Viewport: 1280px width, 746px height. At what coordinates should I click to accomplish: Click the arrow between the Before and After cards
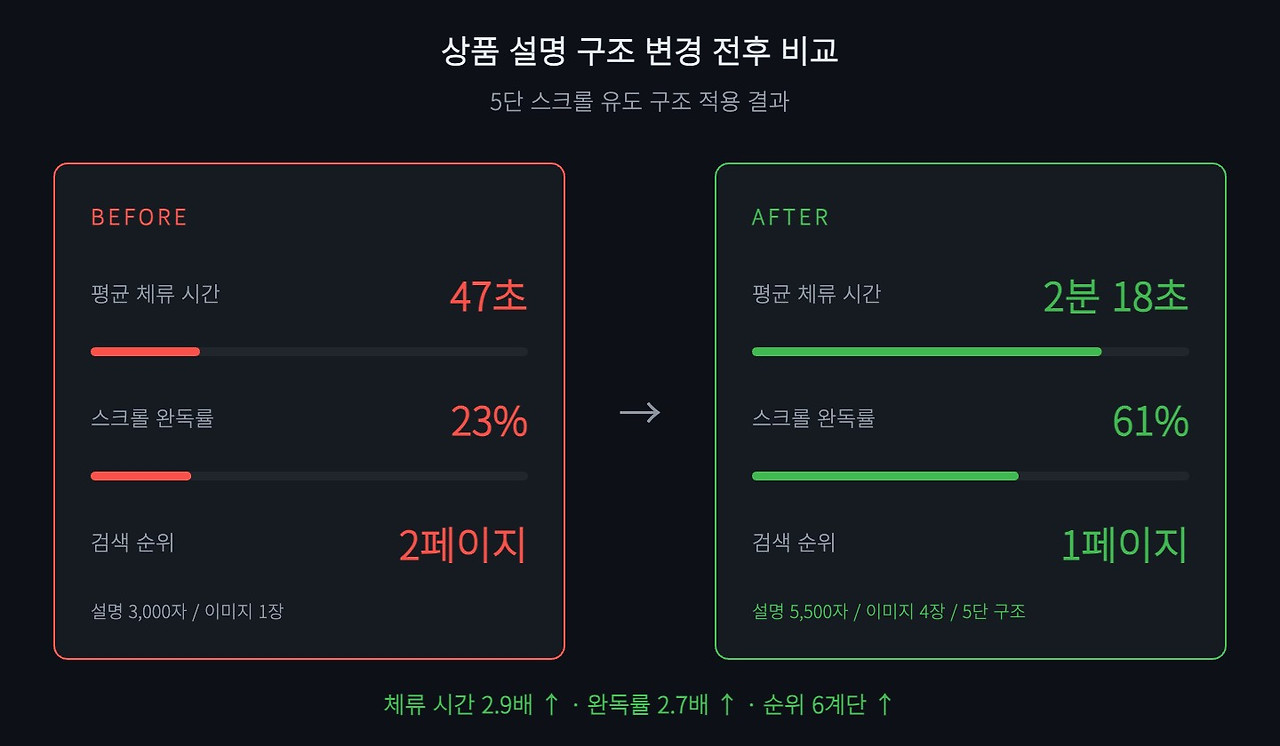click(640, 412)
